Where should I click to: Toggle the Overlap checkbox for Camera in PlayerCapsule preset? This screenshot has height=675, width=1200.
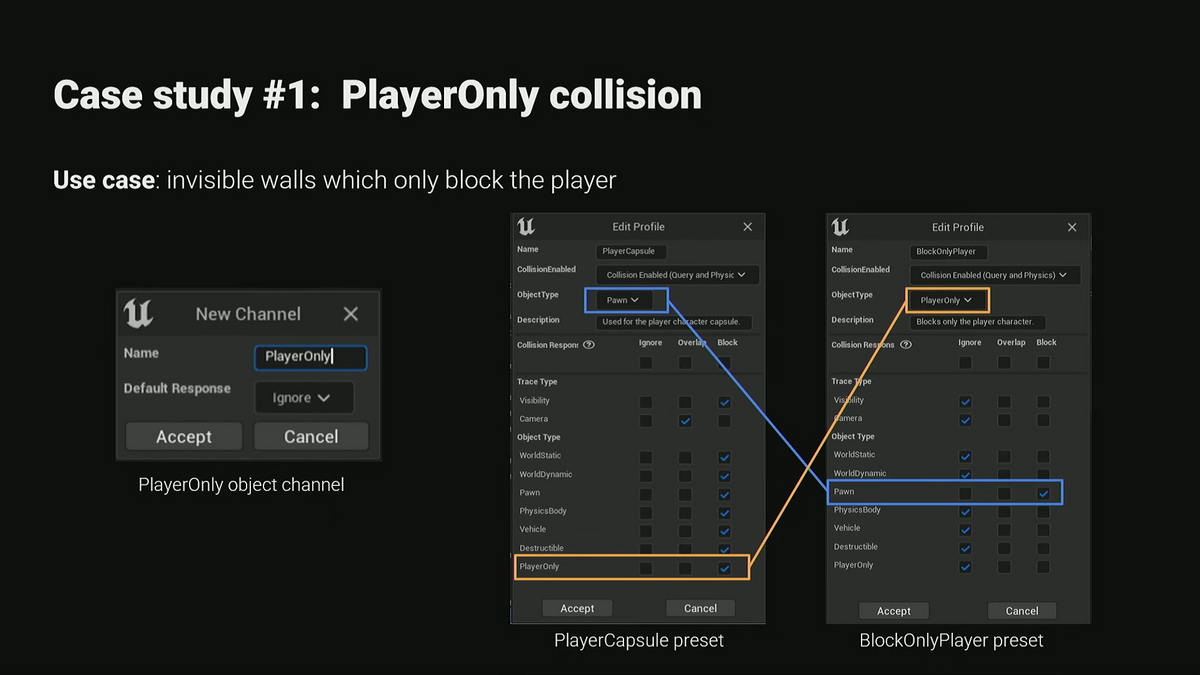[685, 420]
